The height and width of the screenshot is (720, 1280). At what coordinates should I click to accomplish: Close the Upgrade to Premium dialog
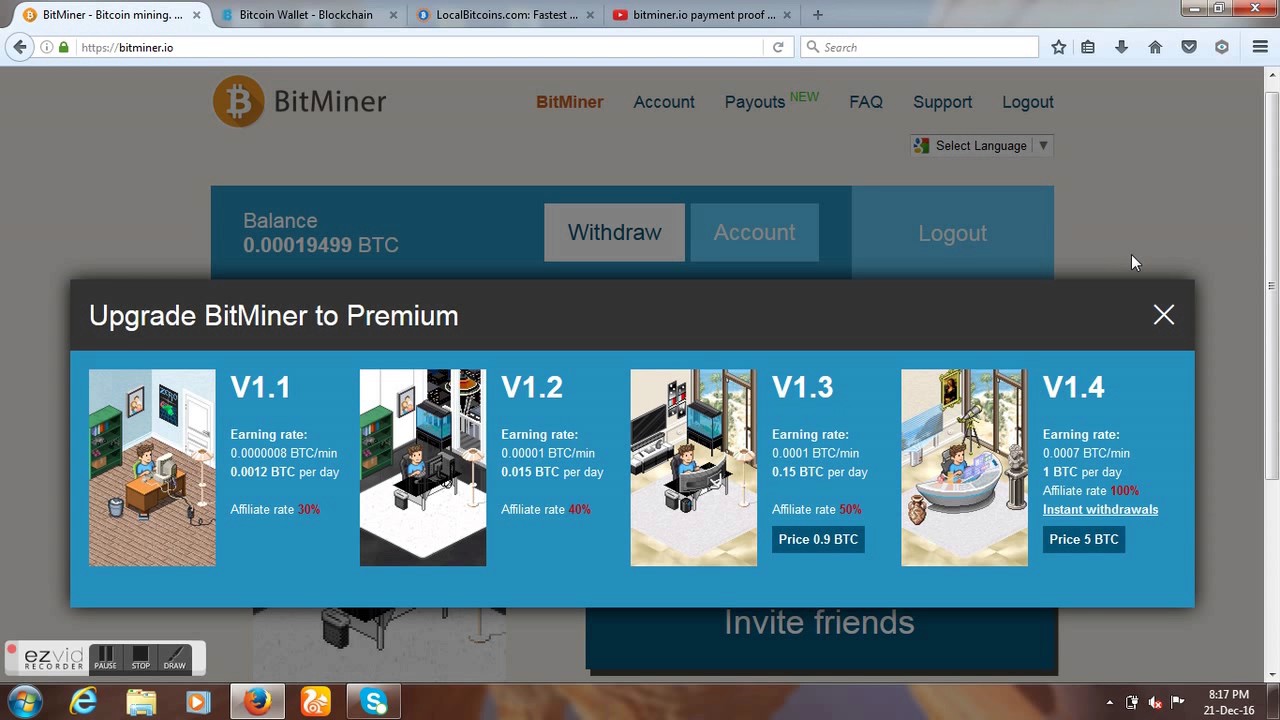1163,315
